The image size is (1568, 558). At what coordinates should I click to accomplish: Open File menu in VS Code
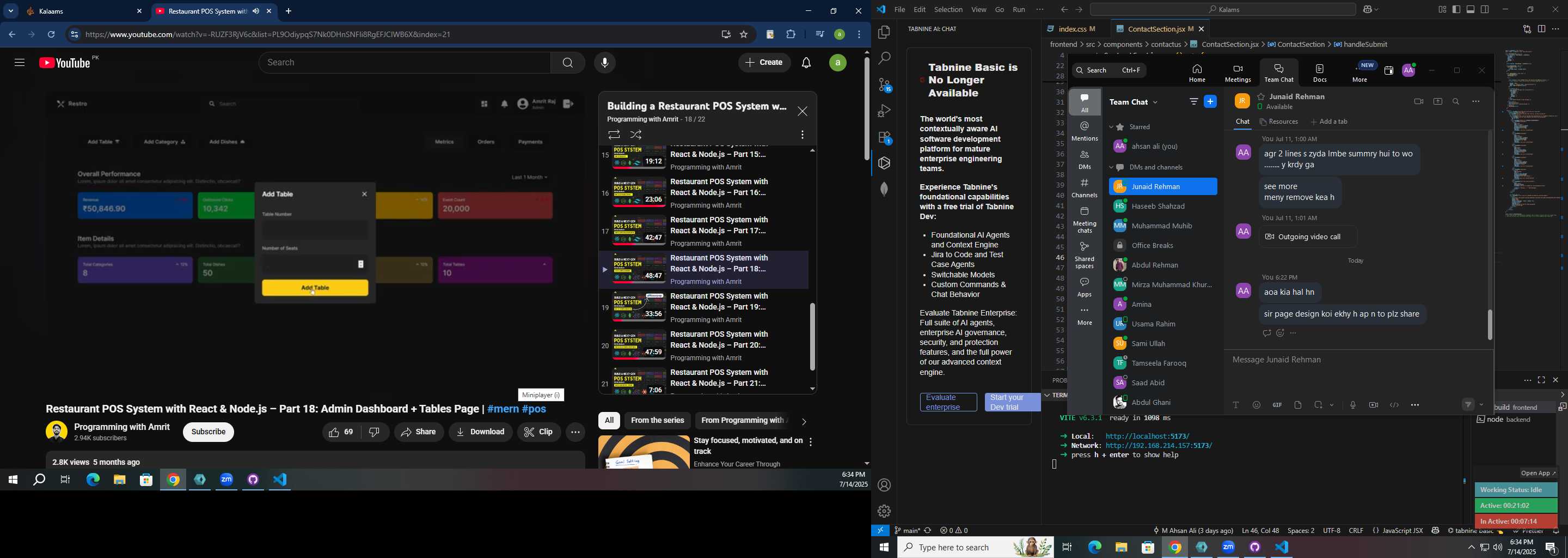point(899,10)
